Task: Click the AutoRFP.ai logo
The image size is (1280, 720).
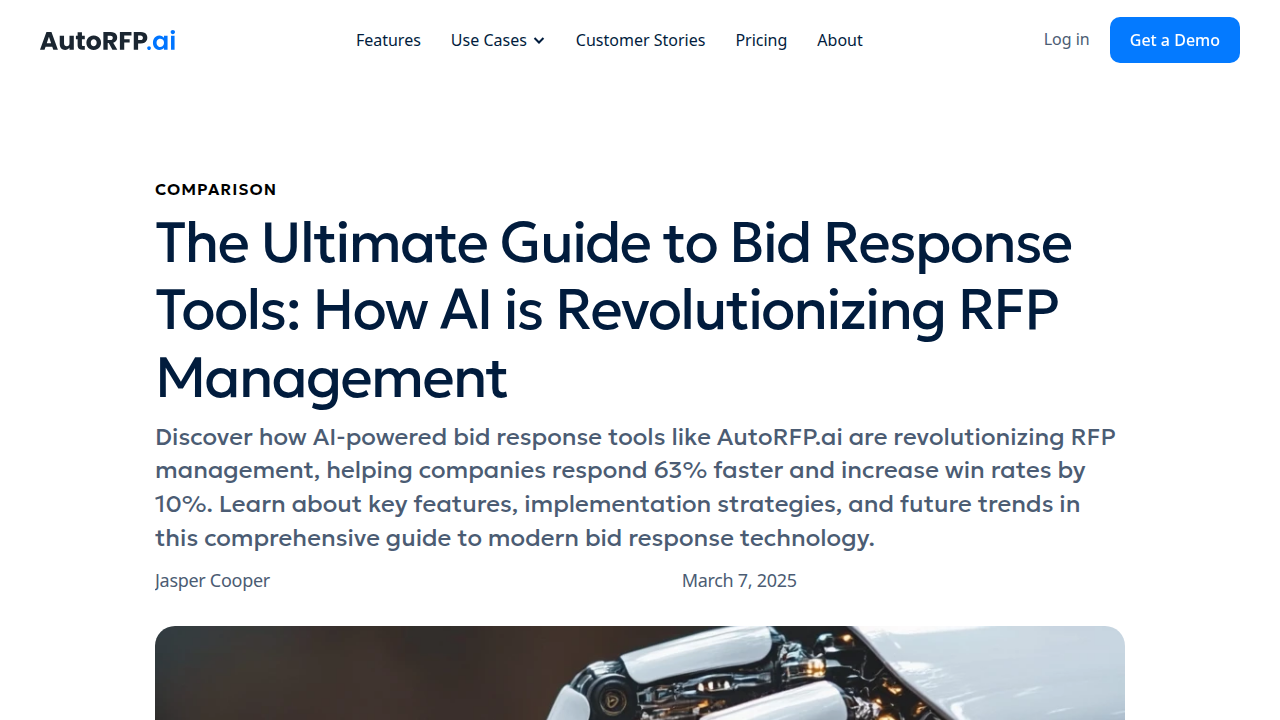Action: pyautogui.click(x=108, y=40)
